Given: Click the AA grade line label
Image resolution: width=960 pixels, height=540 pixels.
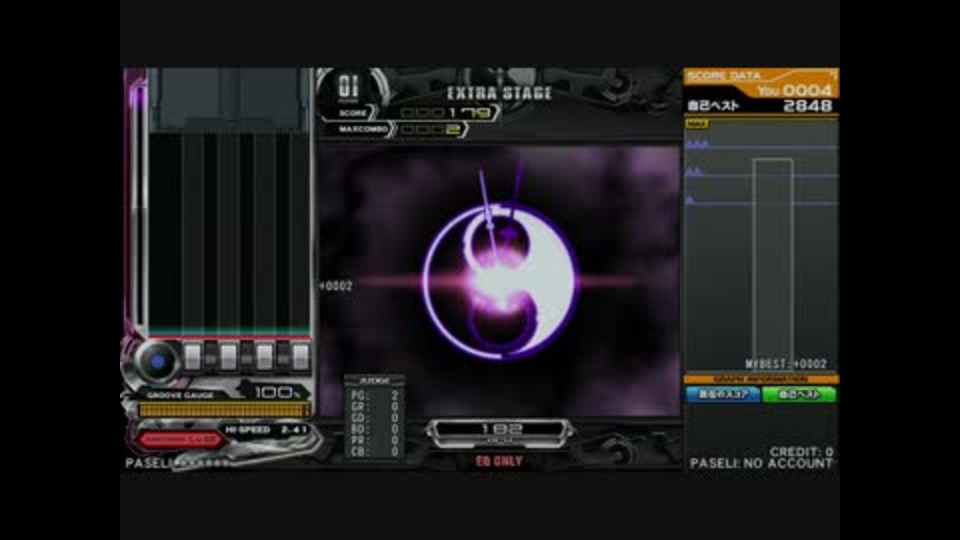Looking at the screenshot, I should pos(694,173).
